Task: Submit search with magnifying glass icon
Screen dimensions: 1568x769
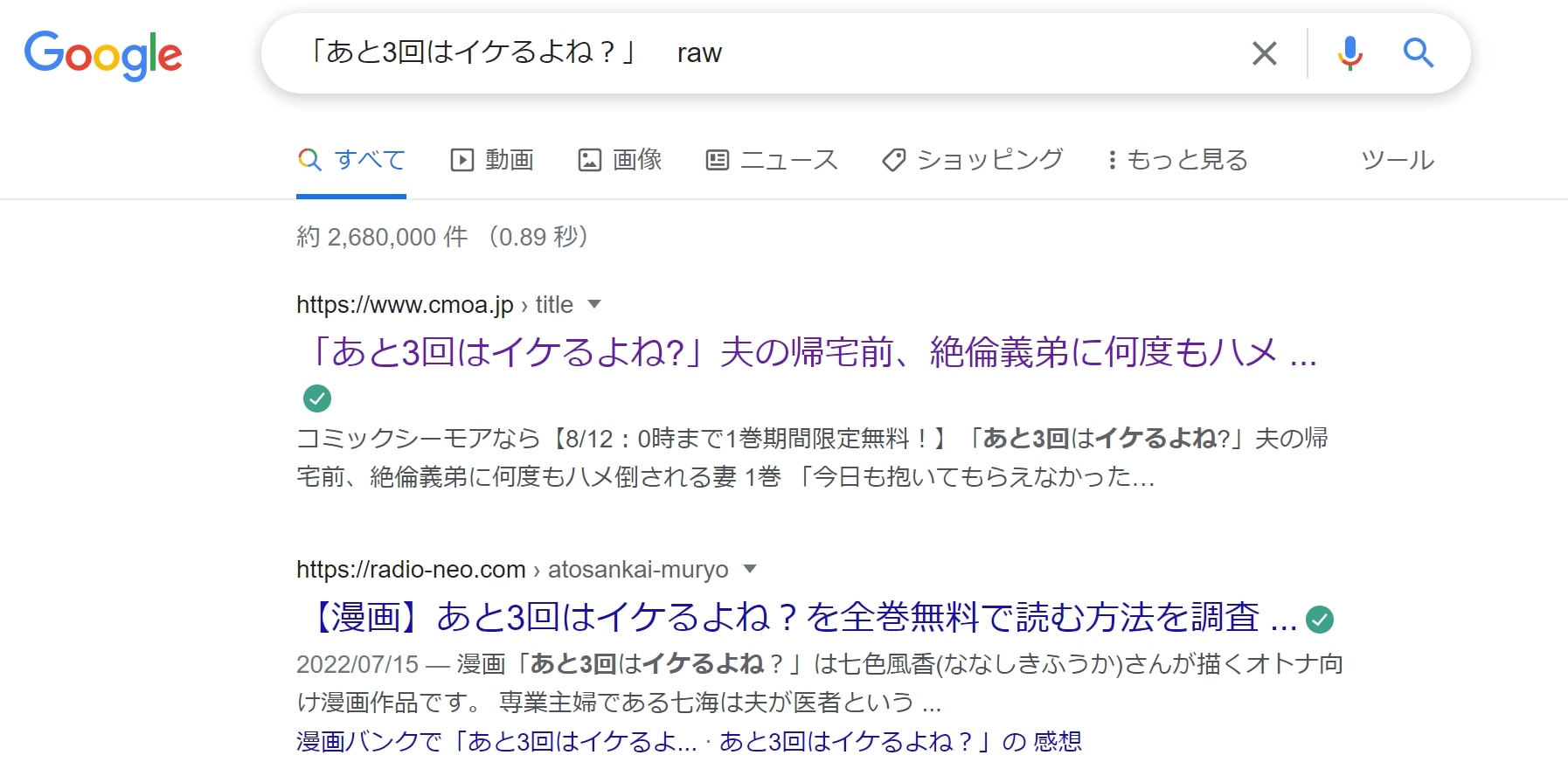Action: 1418,53
